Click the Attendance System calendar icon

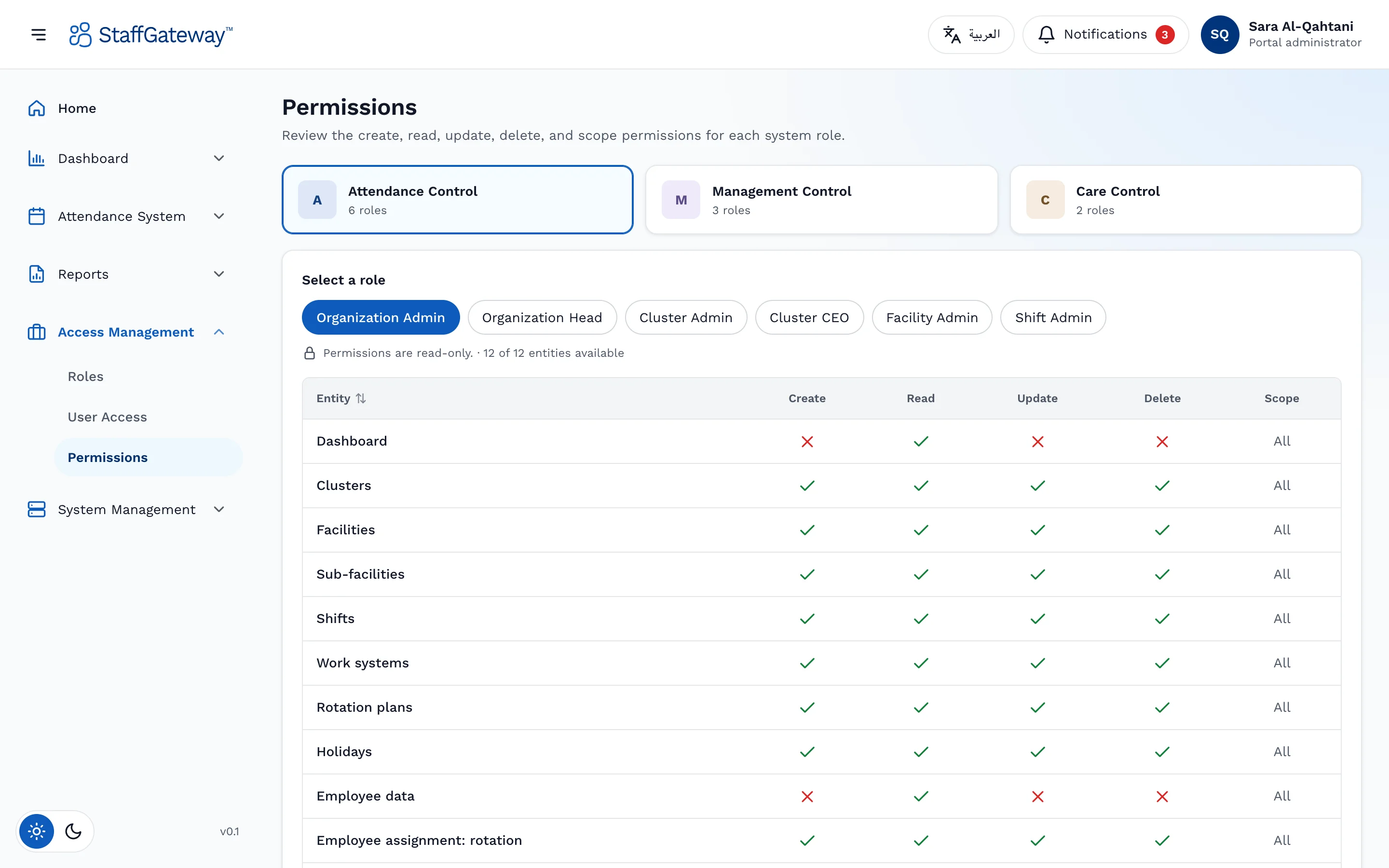[x=37, y=217]
